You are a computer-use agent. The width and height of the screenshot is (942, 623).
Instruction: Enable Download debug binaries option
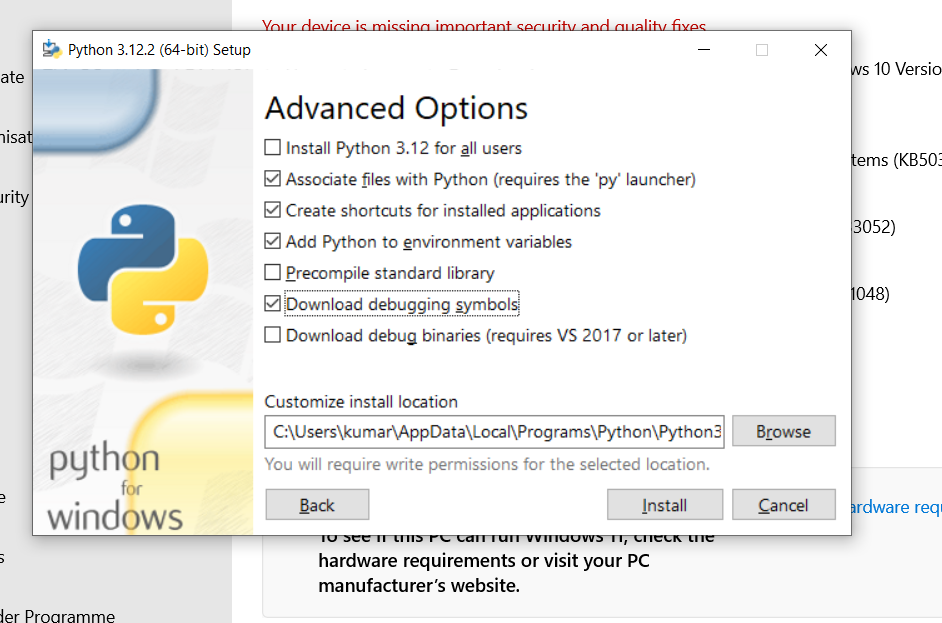click(x=271, y=336)
